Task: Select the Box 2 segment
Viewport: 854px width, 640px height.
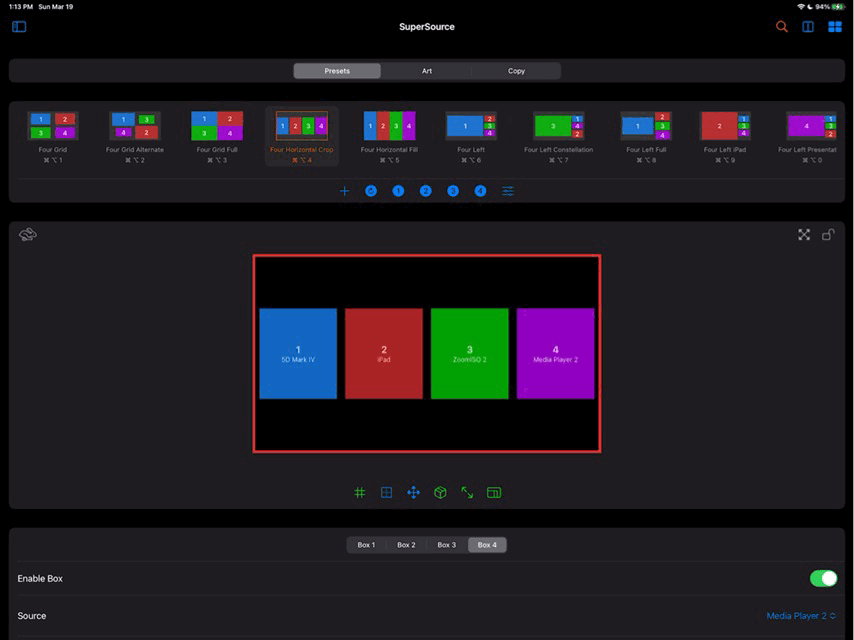Action: [406, 545]
